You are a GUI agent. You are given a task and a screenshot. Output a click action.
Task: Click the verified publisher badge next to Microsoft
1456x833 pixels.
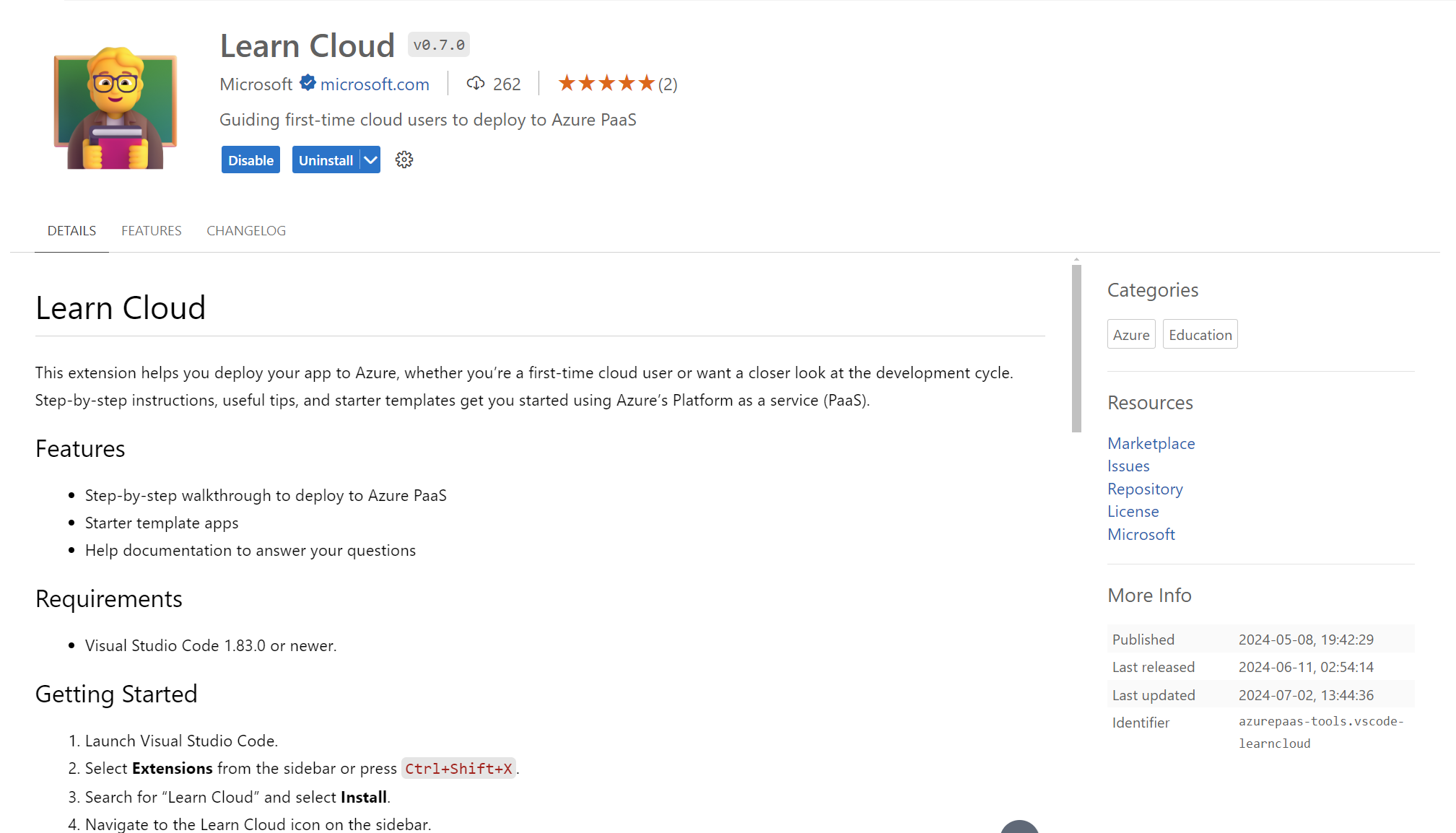click(308, 82)
